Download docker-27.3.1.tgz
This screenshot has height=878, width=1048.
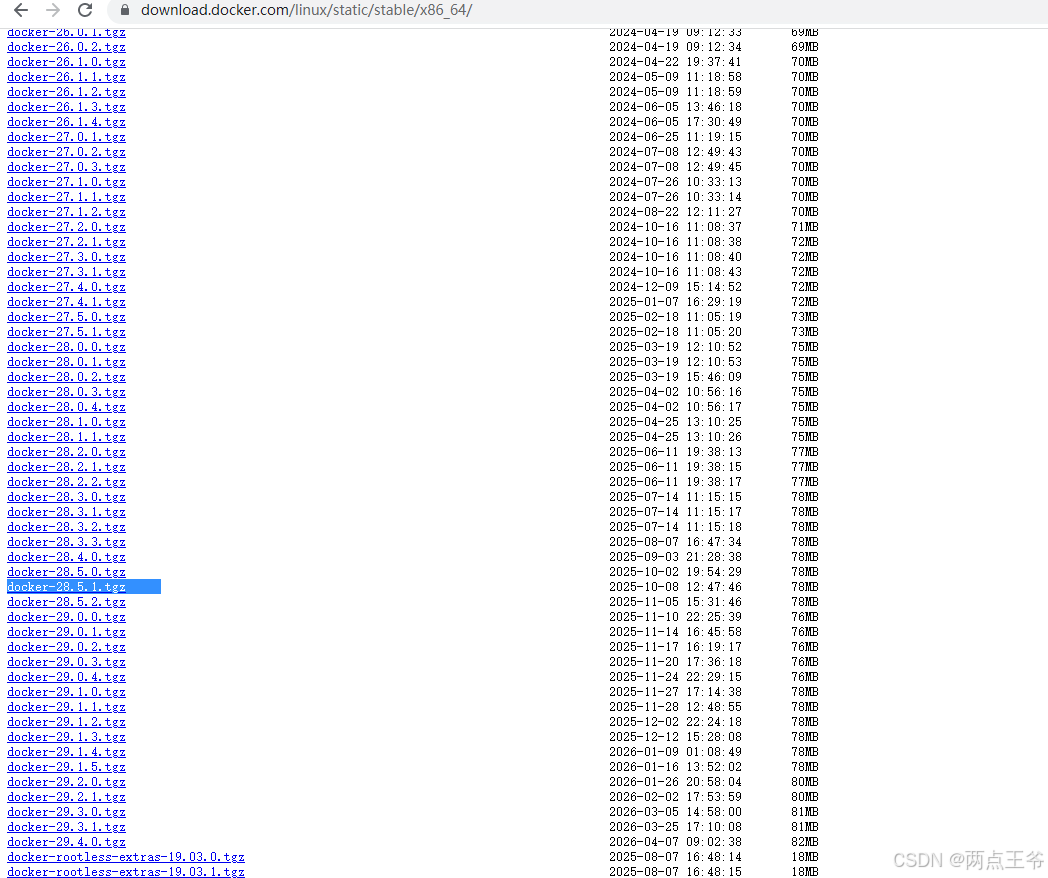click(x=66, y=272)
